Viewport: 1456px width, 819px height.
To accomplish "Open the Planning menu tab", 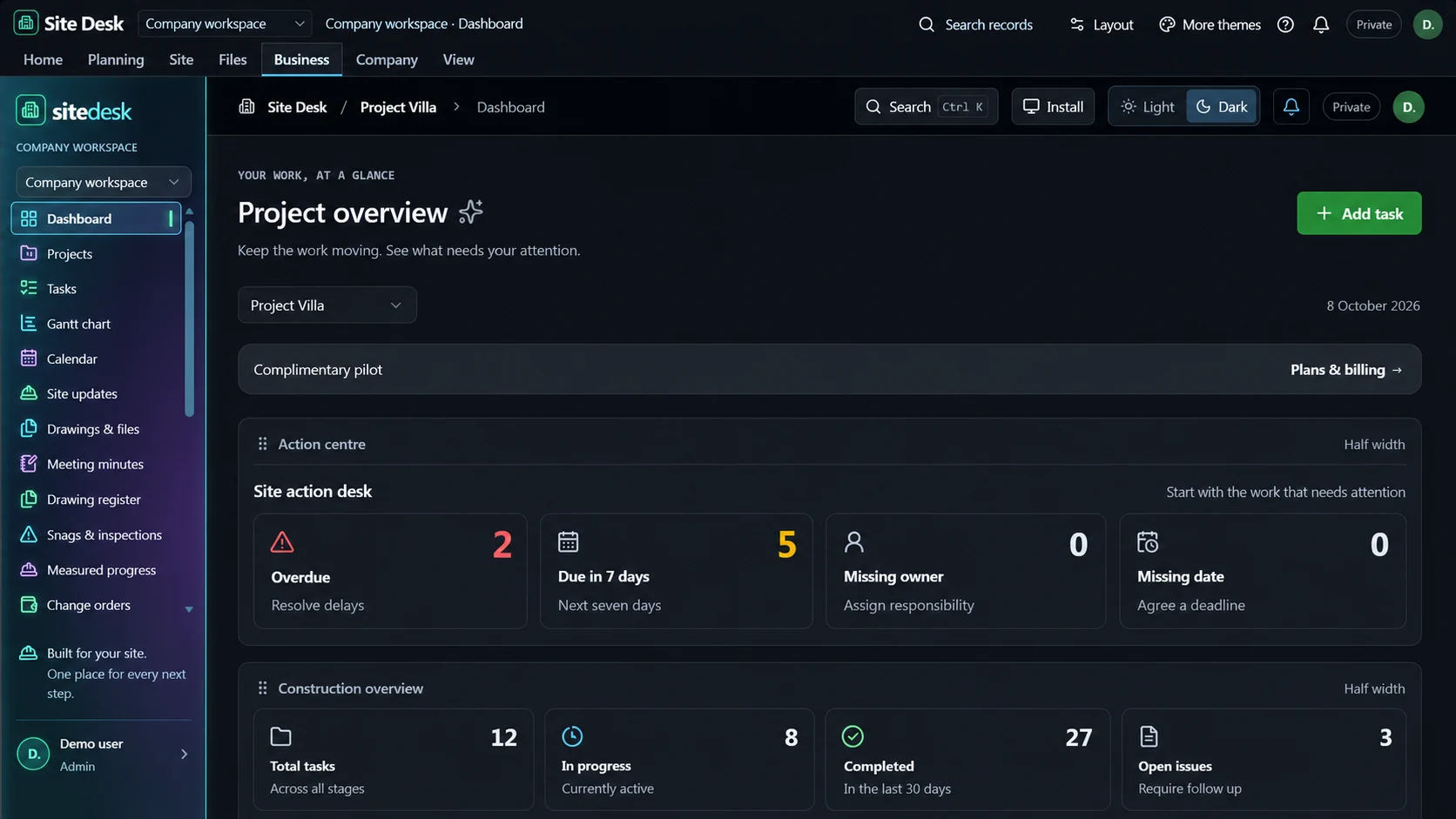I will (x=116, y=59).
